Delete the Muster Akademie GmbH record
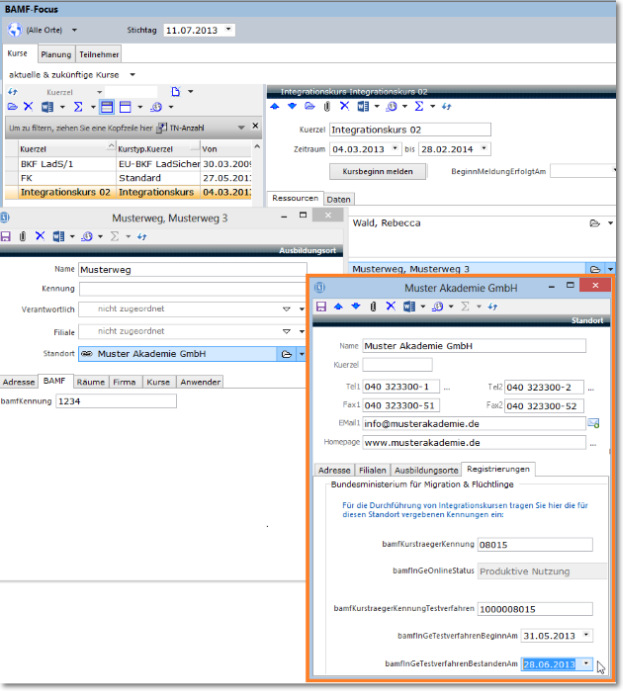 [x=390, y=306]
